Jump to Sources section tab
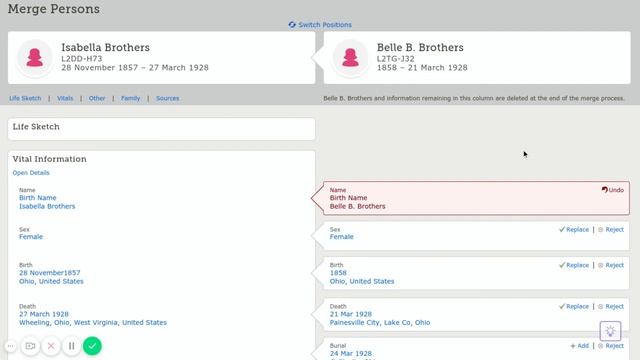Viewport: 640px width, 360px height. 167,98
